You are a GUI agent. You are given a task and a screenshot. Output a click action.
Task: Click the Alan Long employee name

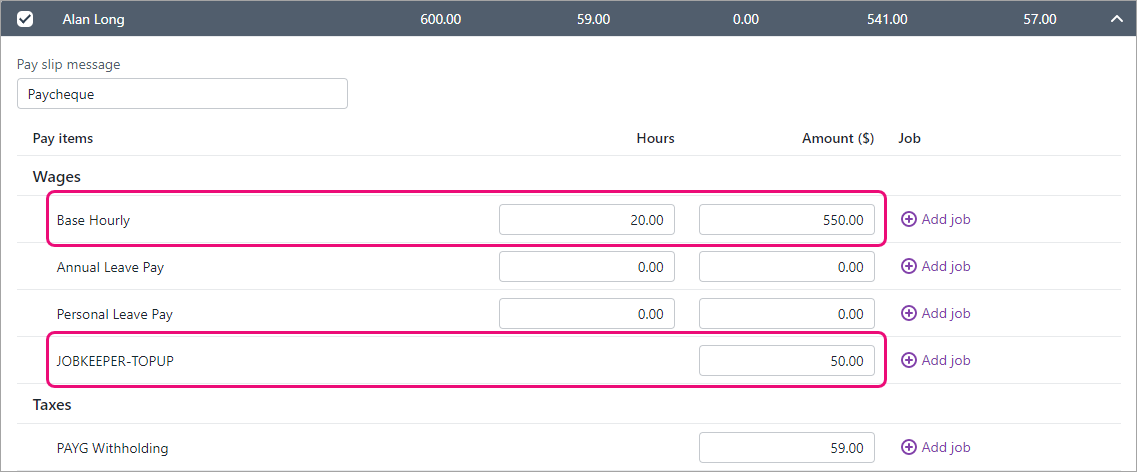point(93,19)
